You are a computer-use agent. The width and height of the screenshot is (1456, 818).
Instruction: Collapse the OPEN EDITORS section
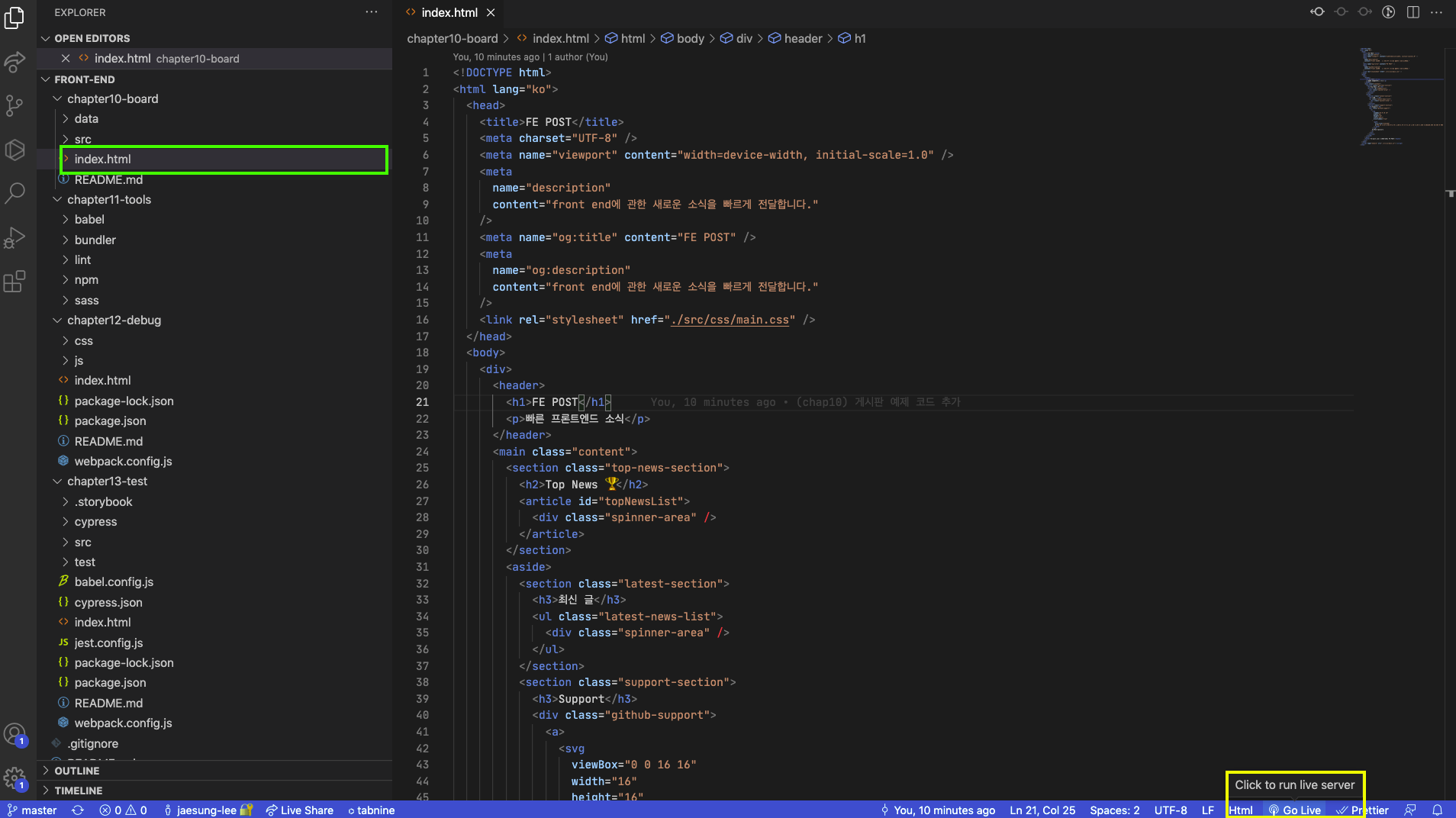click(214, 38)
